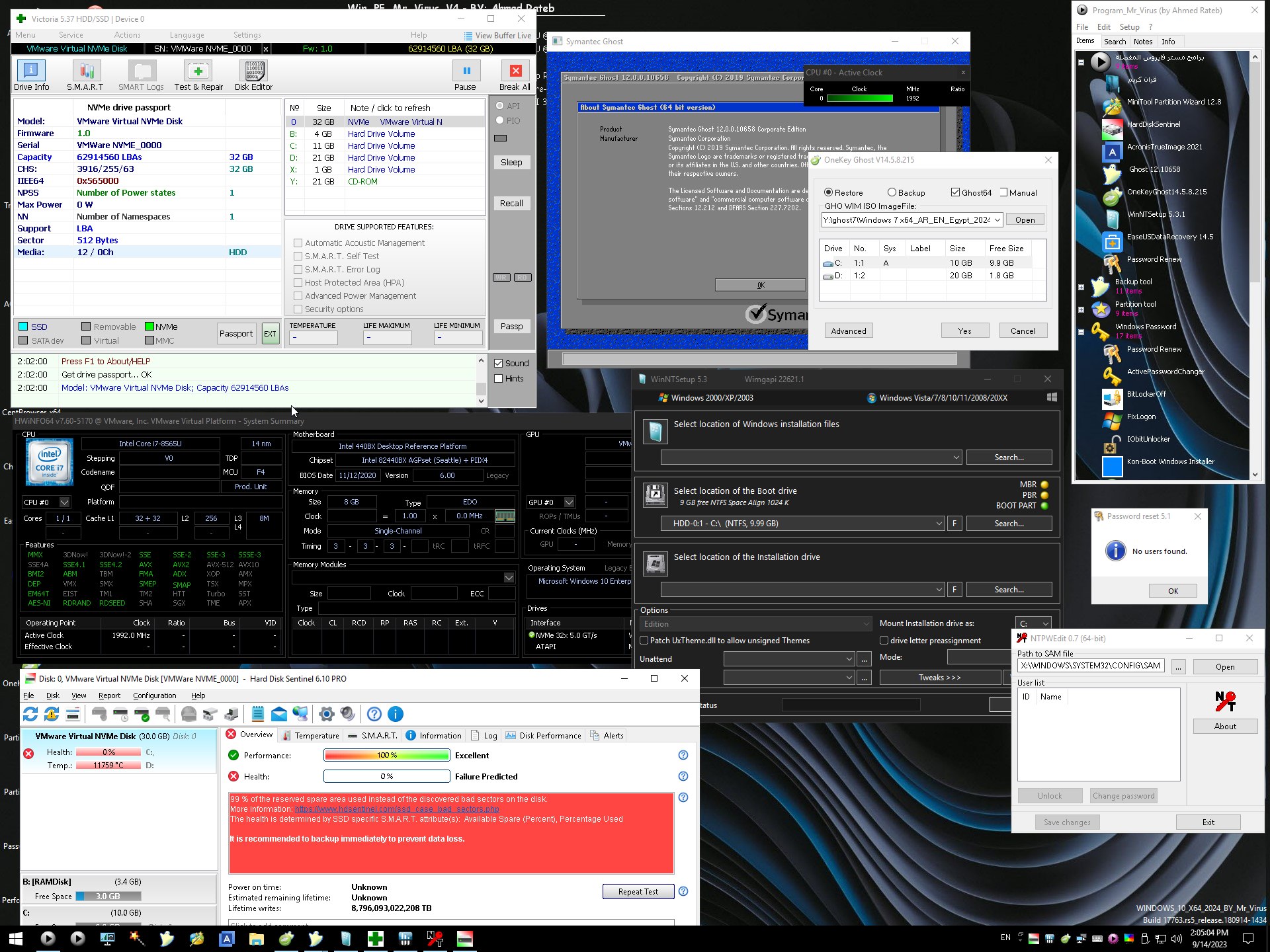Viewport: 1270px width, 952px height.
Task: Click OK in the Password reset dialog
Action: (x=1173, y=591)
